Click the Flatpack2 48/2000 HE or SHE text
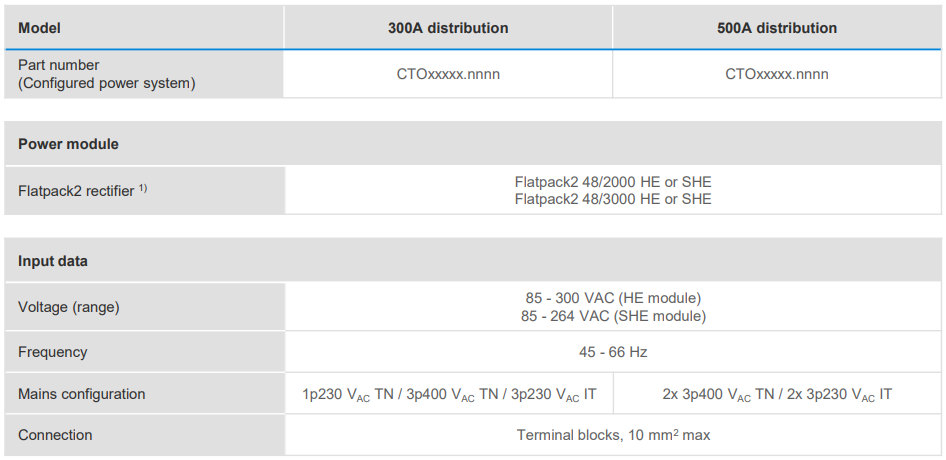Viewport: 946px width, 460px height. (613, 182)
